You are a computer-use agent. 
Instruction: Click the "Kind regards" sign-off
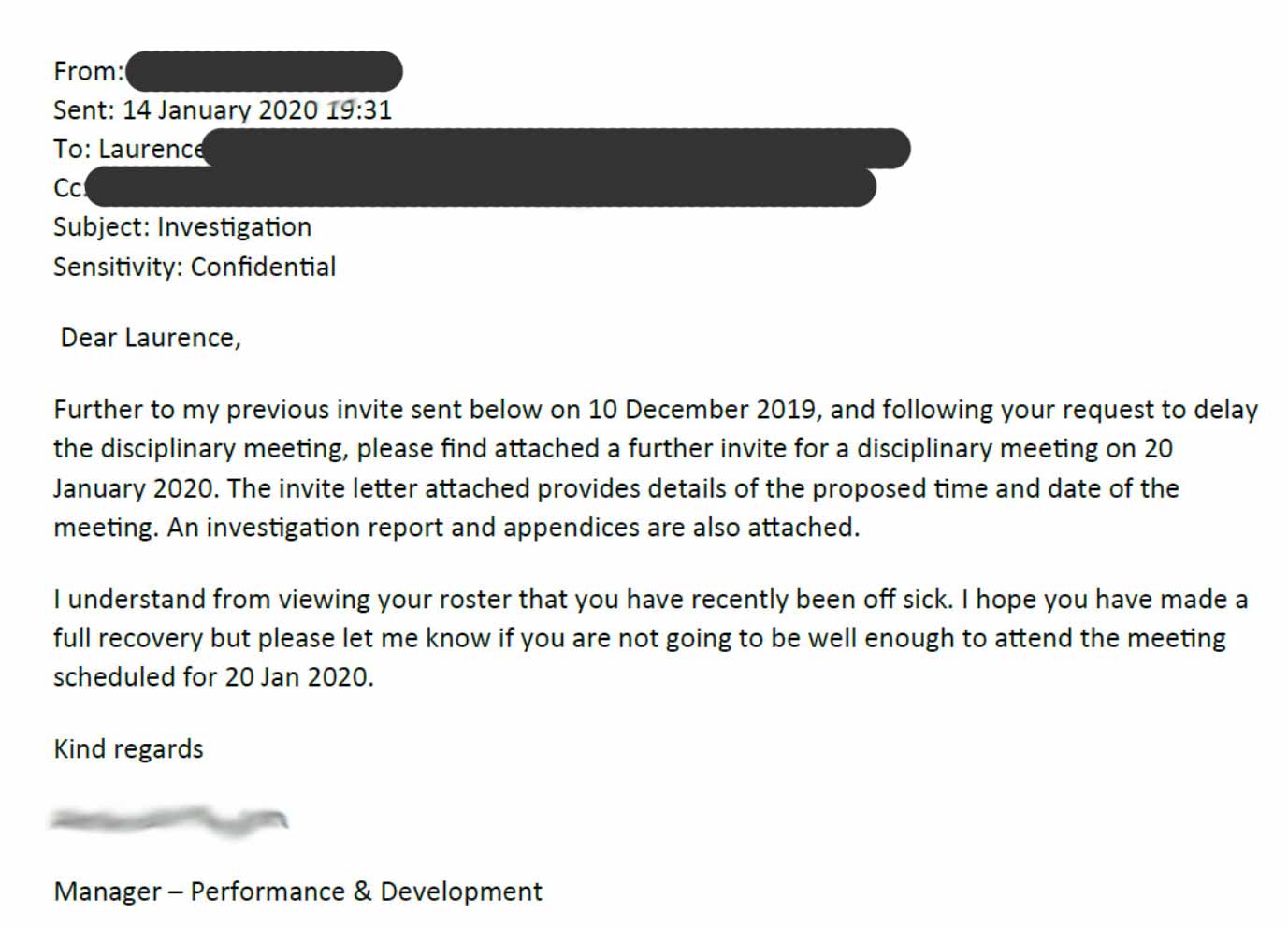[x=128, y=749]
